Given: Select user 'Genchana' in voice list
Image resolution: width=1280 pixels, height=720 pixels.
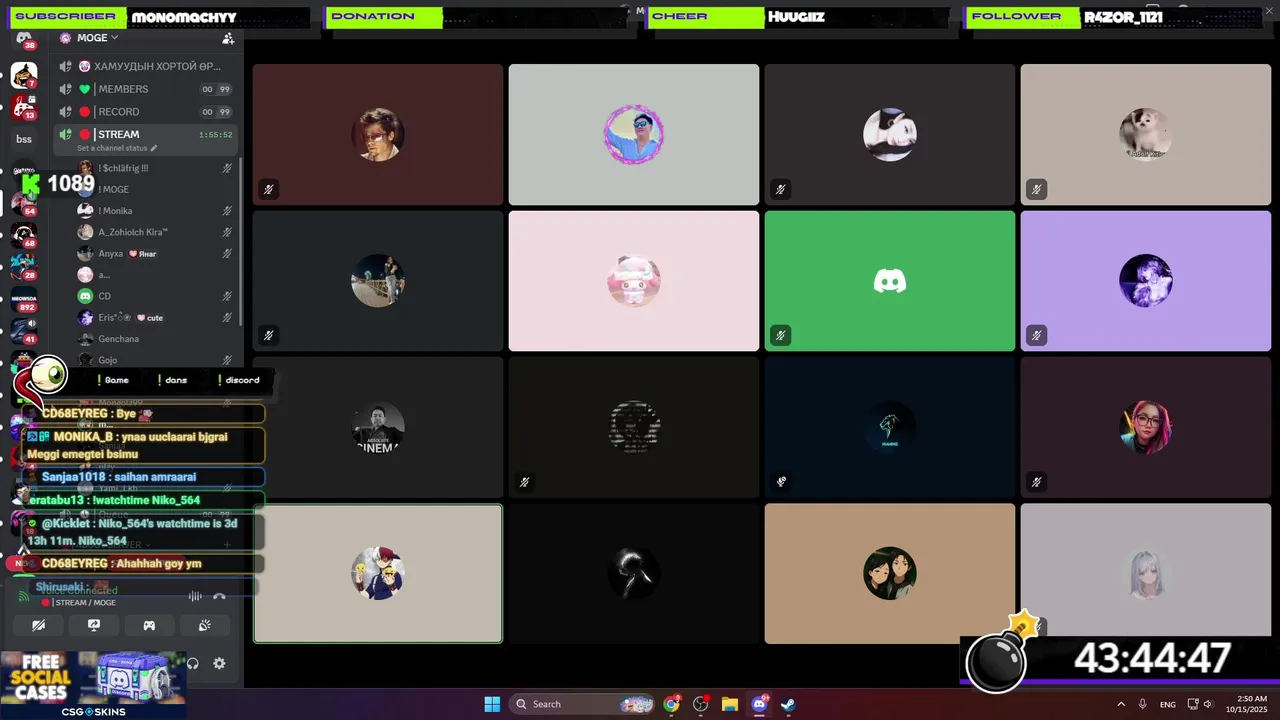Looking at the screenshot, I should coord(155,339).
